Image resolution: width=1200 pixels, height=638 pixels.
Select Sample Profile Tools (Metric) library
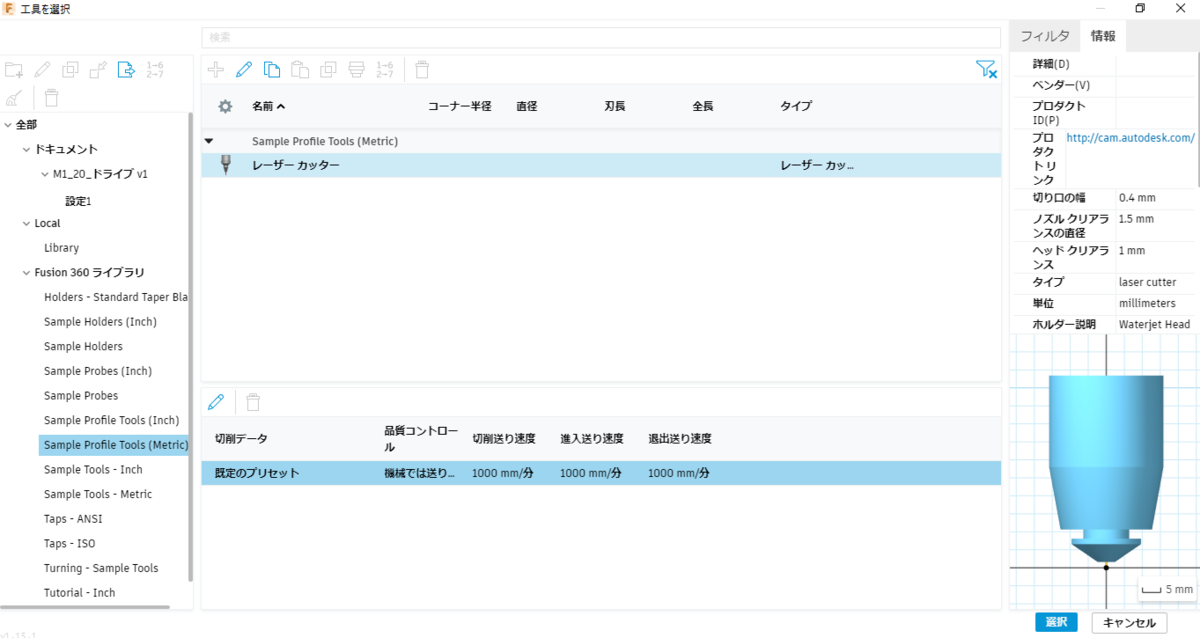[114, 445]
